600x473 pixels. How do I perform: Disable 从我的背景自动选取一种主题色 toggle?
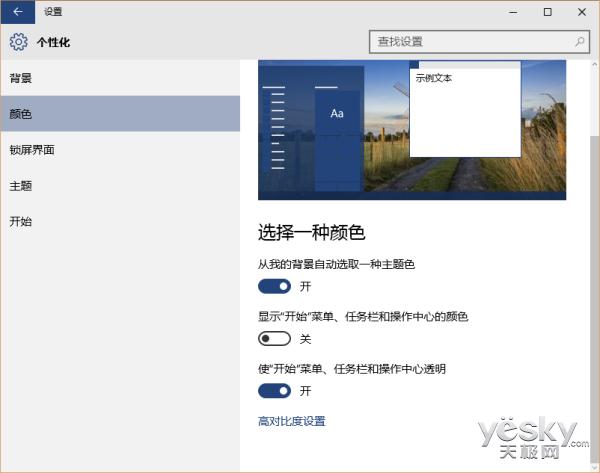click(x=274, y=286)
